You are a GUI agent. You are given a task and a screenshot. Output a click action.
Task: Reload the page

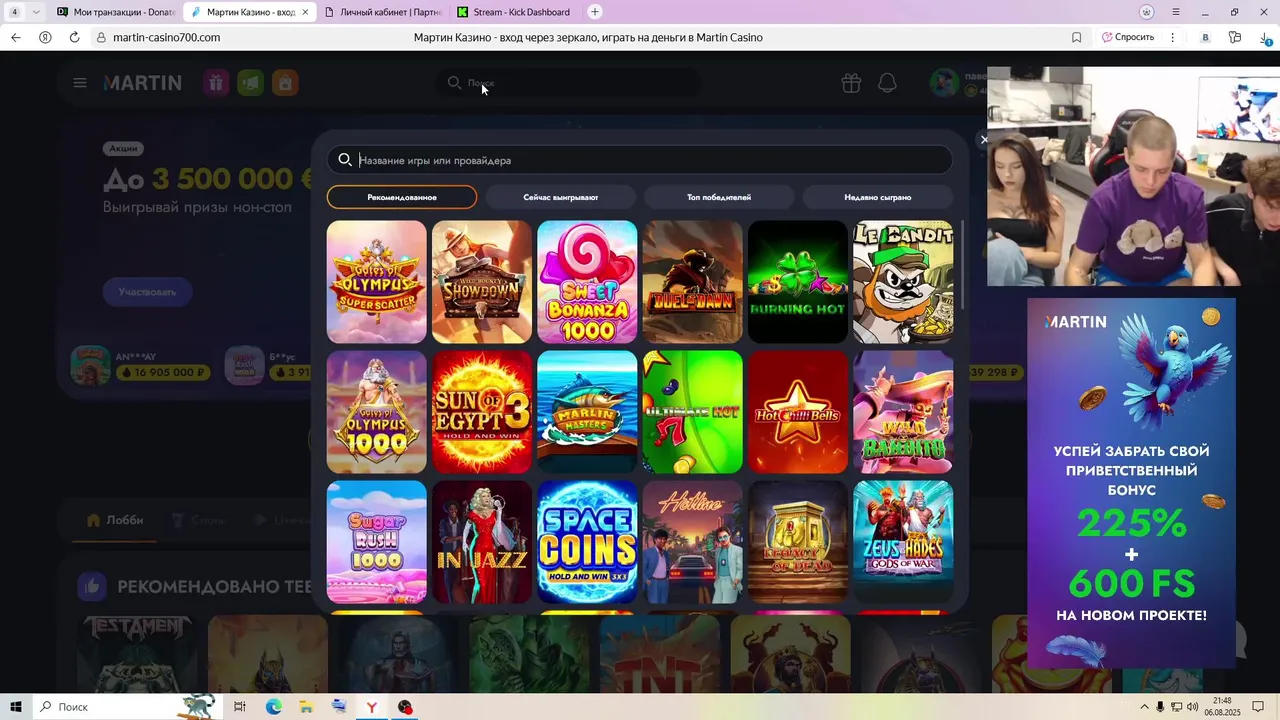pos(74,37)
